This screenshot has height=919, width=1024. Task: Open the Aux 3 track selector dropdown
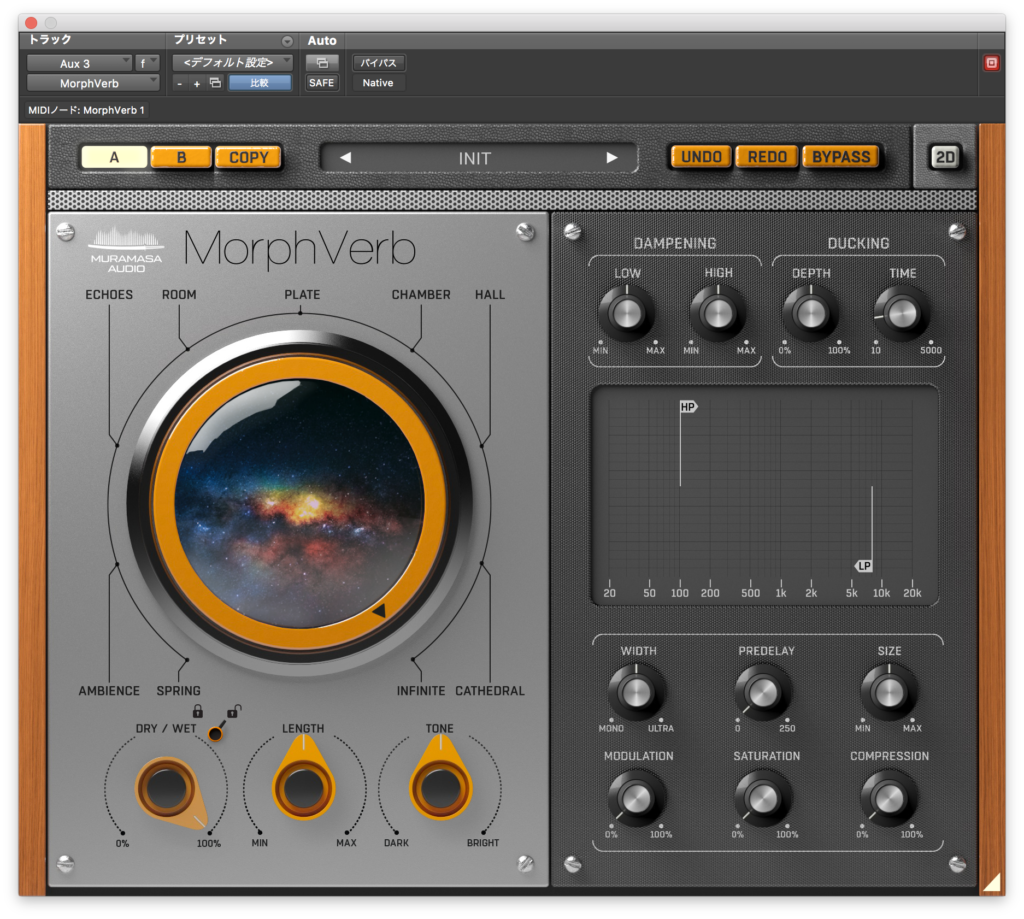click(78, 62)
